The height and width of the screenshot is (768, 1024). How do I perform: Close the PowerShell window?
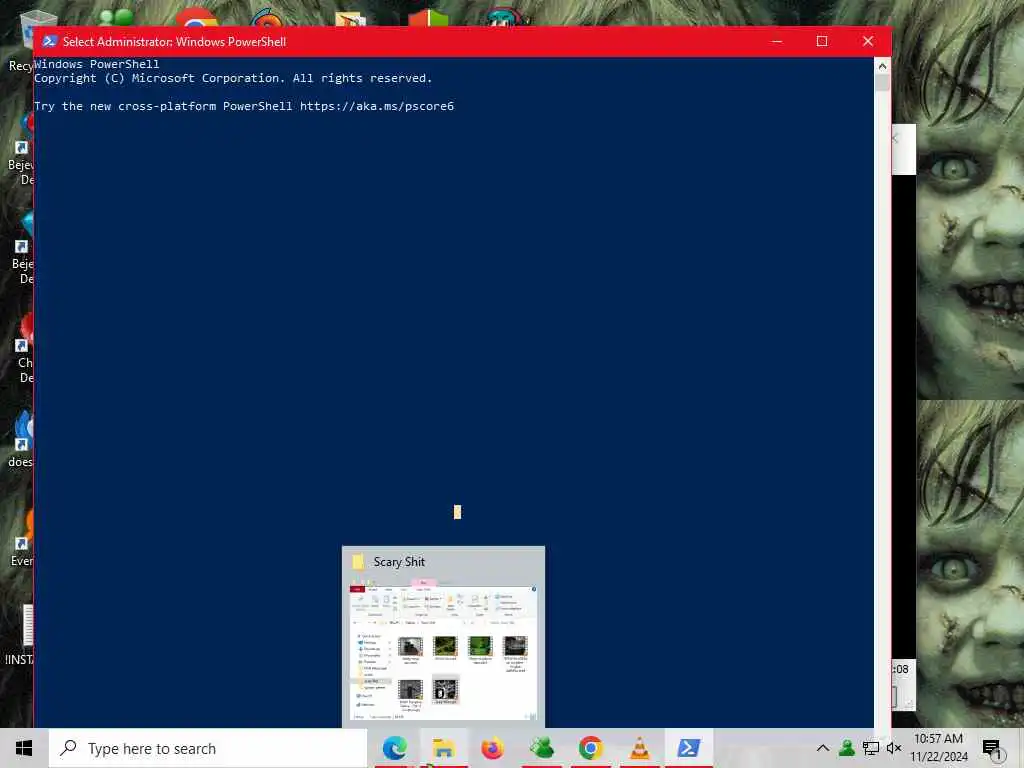point(868,41)
